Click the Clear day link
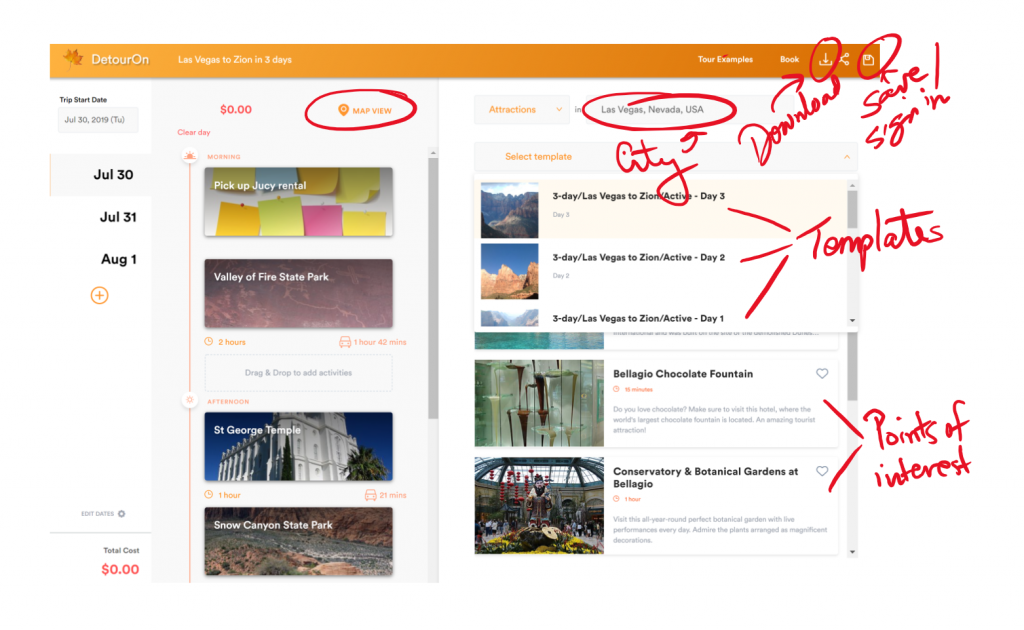 [194, 133]
